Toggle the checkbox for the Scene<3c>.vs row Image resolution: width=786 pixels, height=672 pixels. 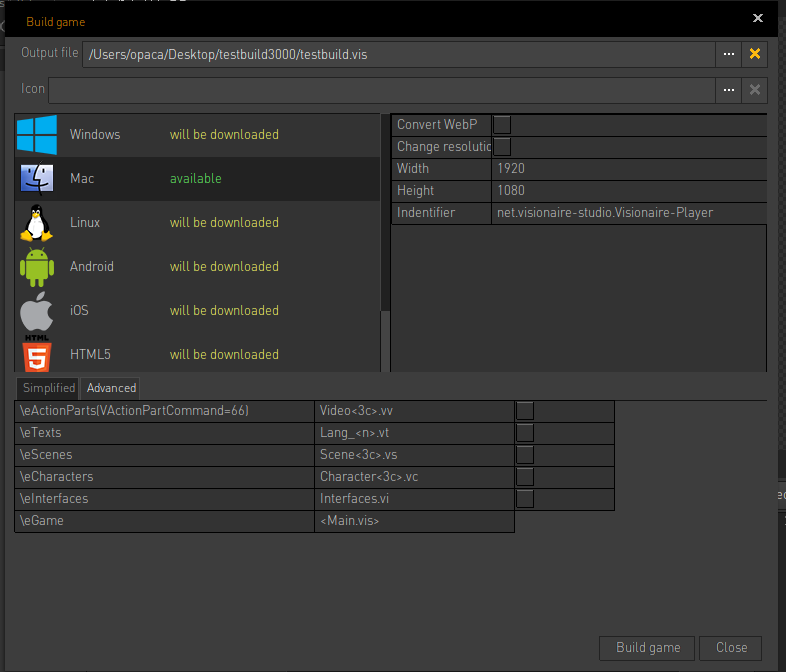pos(525,455)
